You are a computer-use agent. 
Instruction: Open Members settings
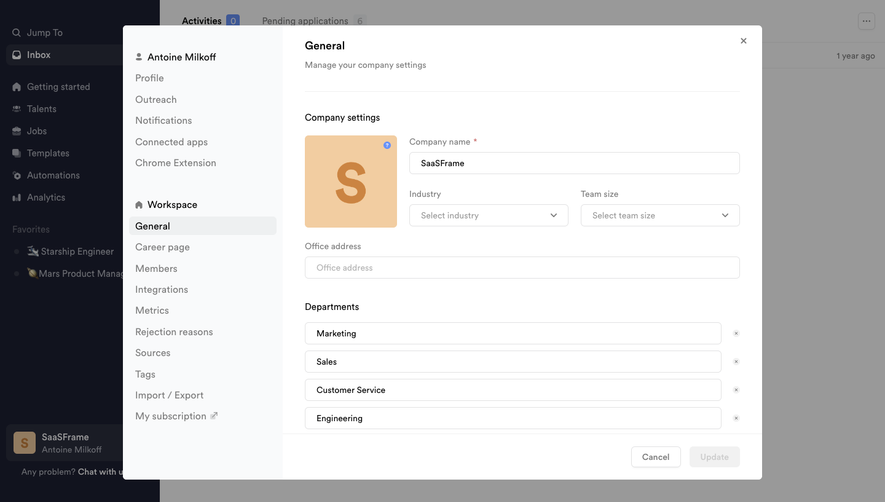tap(156, 268)
